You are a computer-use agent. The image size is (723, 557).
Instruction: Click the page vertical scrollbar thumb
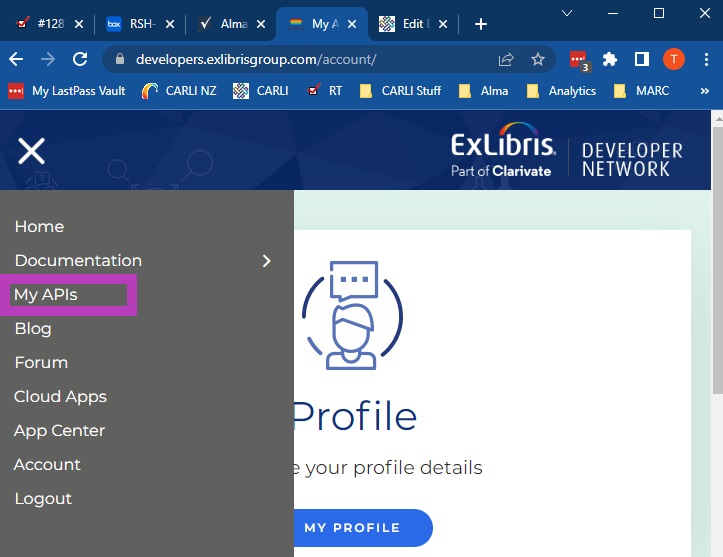point(717,261)
